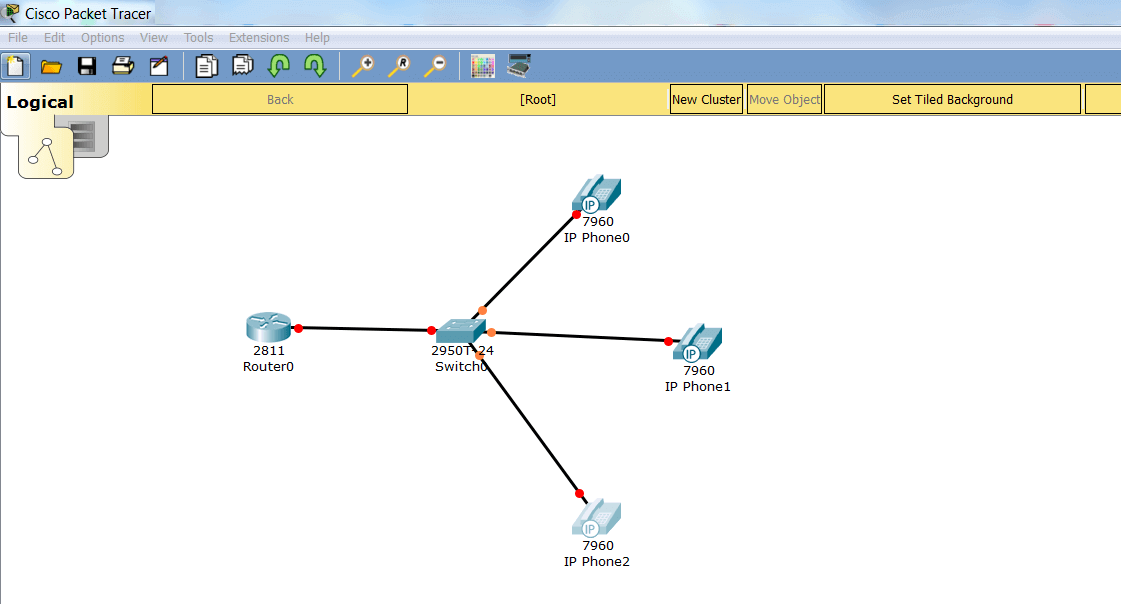Click the New Cluster button
This screenshot has width=1121, height=604.
pos(706,100)
